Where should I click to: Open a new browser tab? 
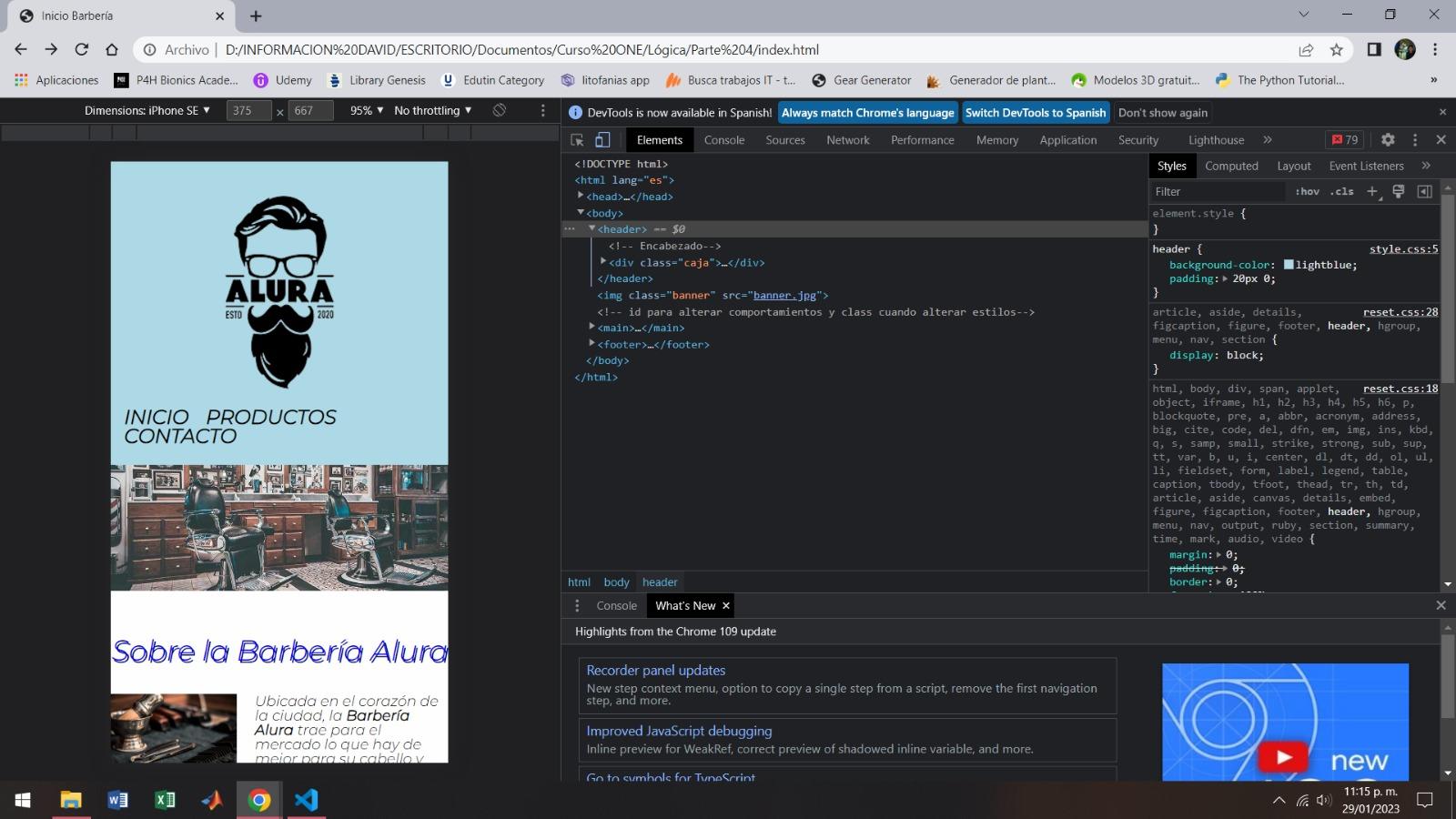click(x=256, y=15)
